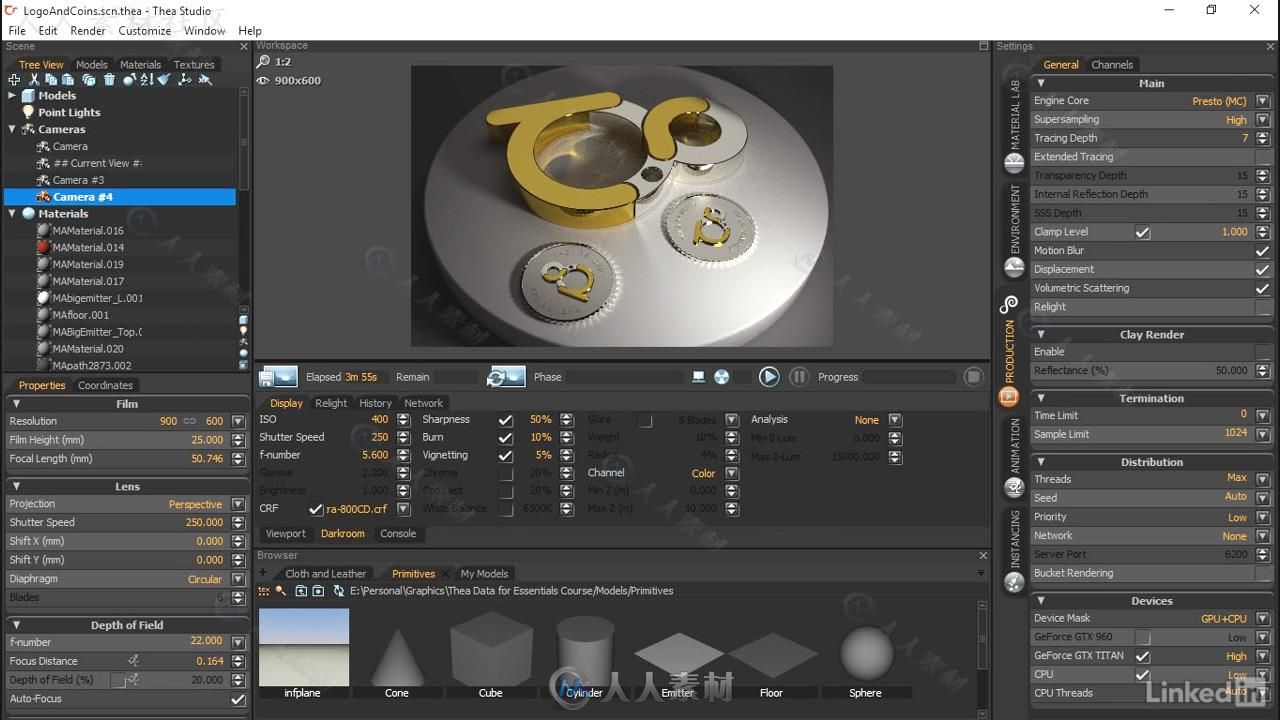The image size is (1280, 720).
Task: Click the delete trash icon in Scene toolbar
Action: 109,80
